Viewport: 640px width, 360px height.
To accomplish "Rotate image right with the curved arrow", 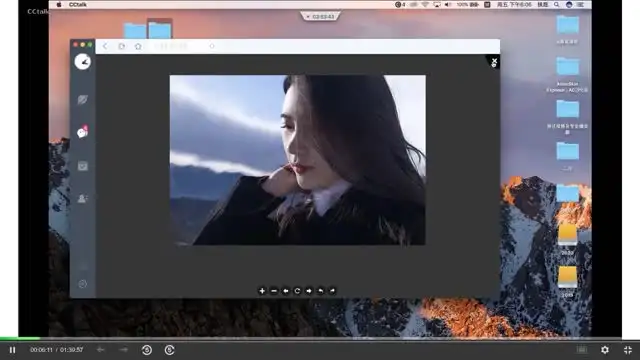I will 332,291.
